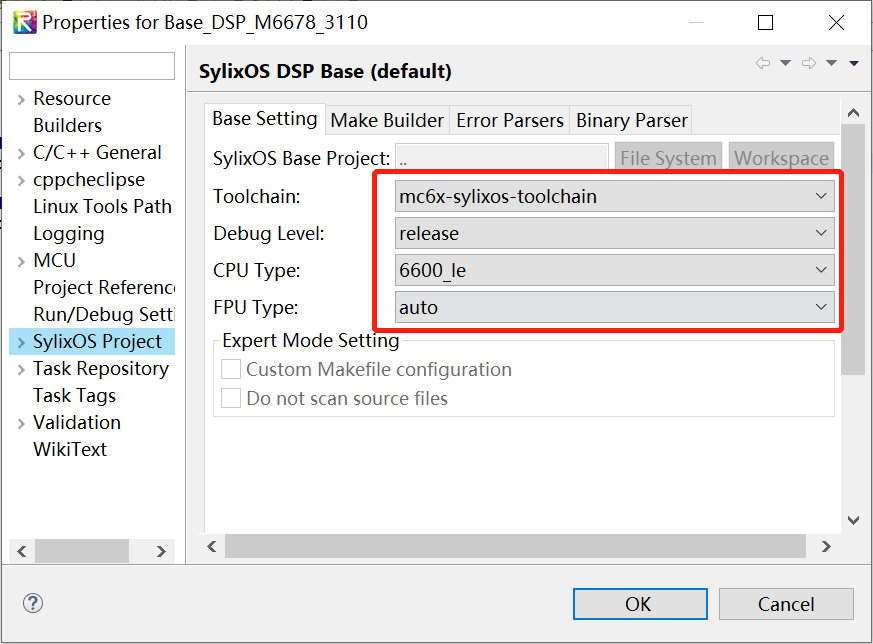The width and height of the screenshot is (873, 644).
Task: Toggle Custom Makefile configuration checkbox
Action: [x=230, y=369]
